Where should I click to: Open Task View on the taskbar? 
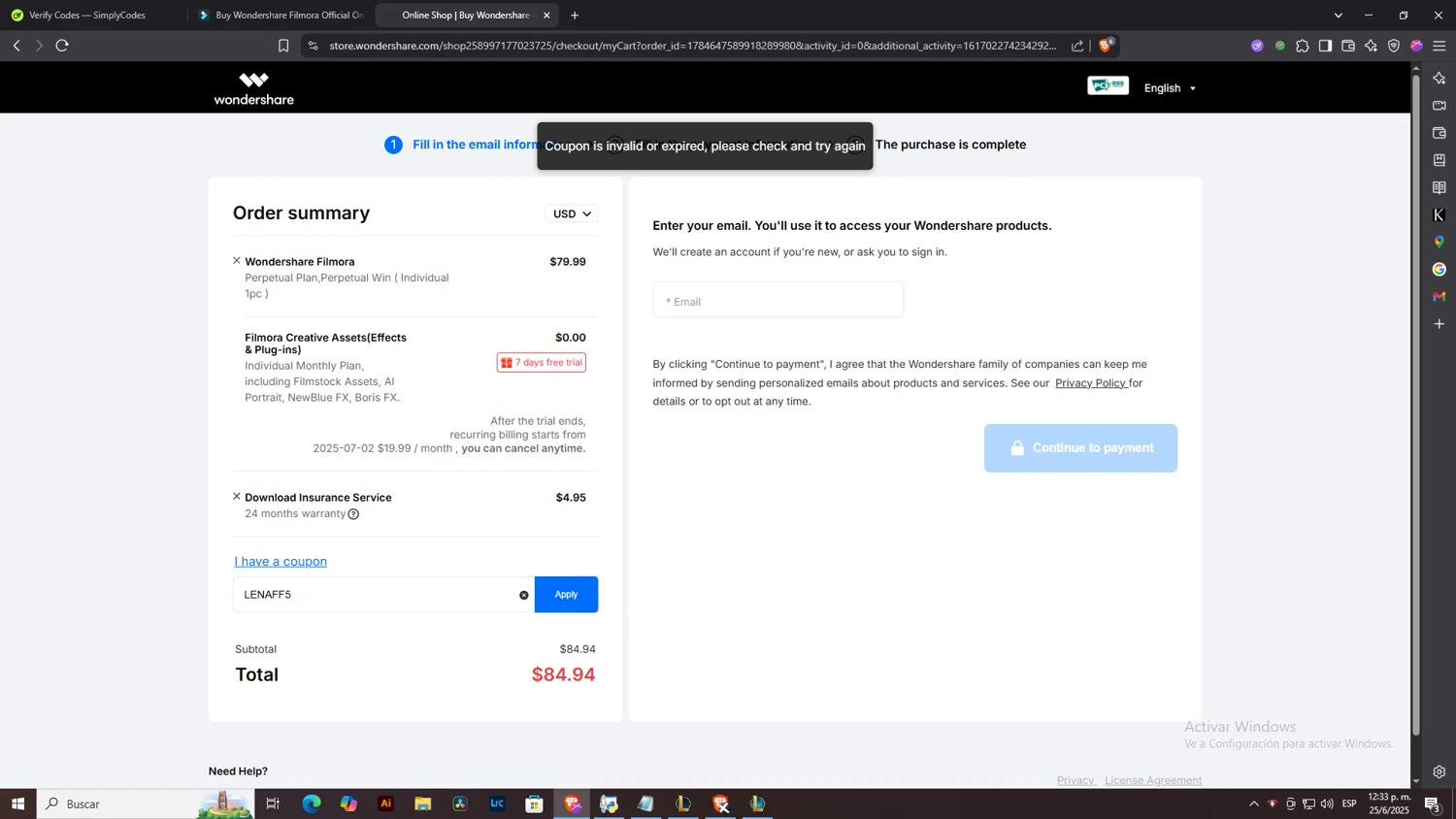(x=273, y=803)
